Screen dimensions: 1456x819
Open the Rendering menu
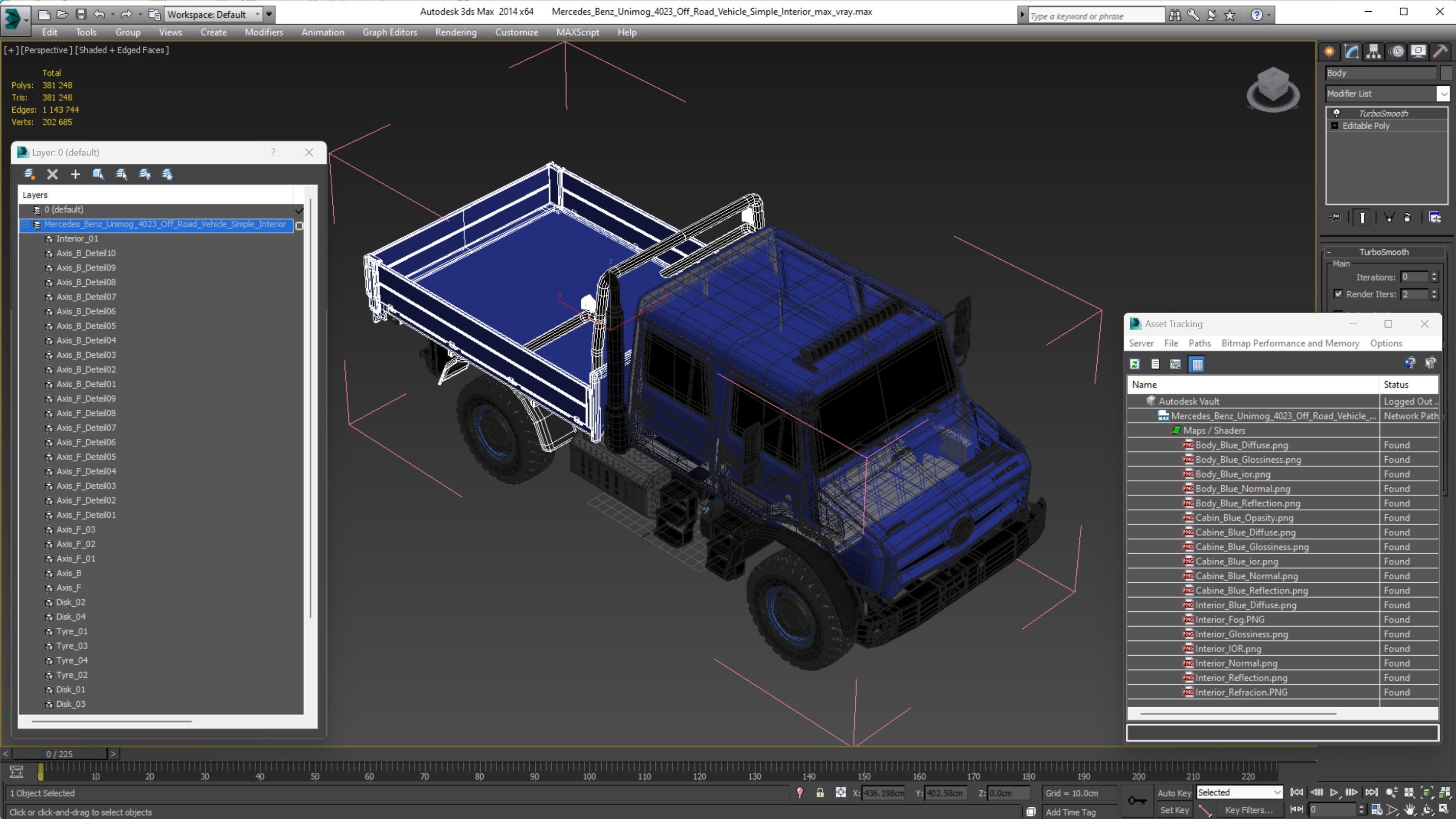point(456,32)
